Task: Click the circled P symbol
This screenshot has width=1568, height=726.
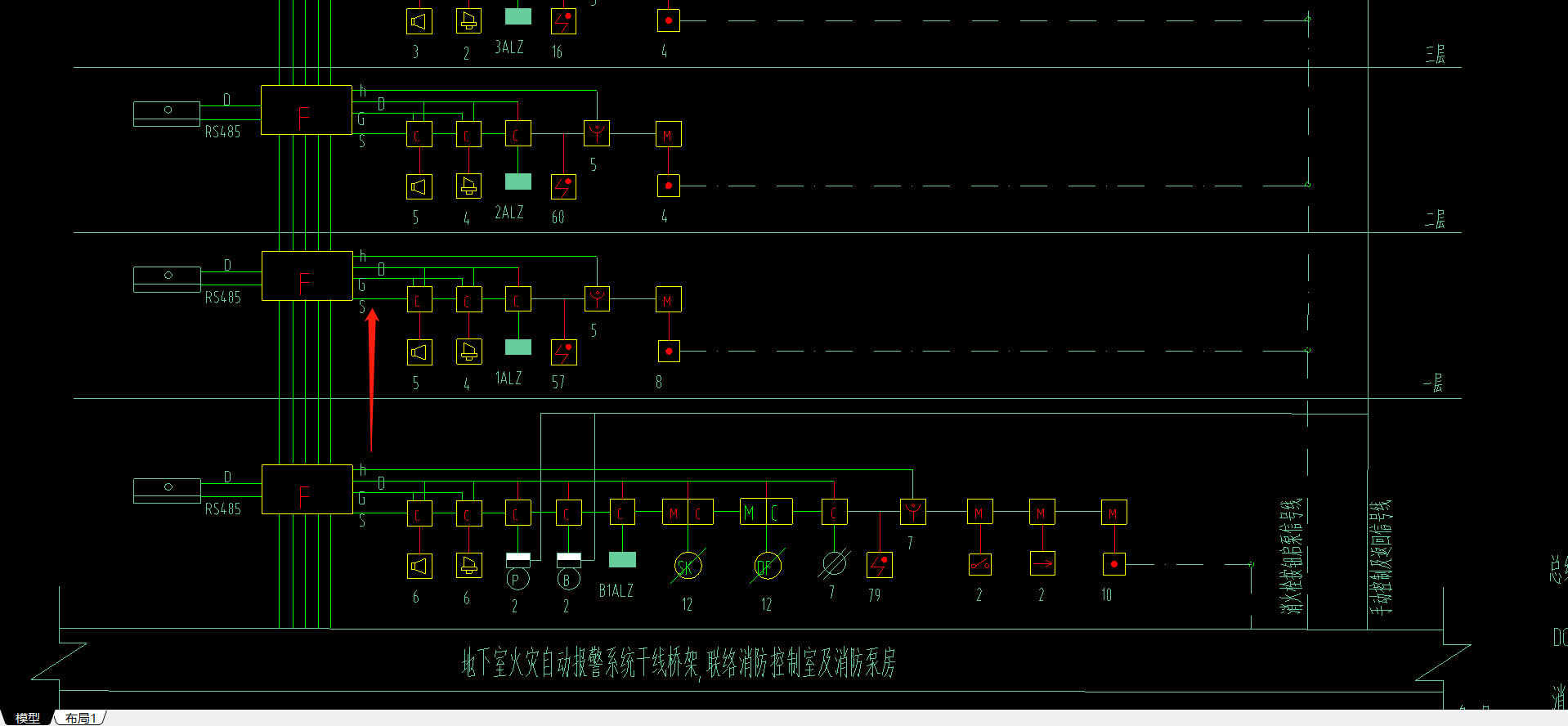Action: coord(517,580)
